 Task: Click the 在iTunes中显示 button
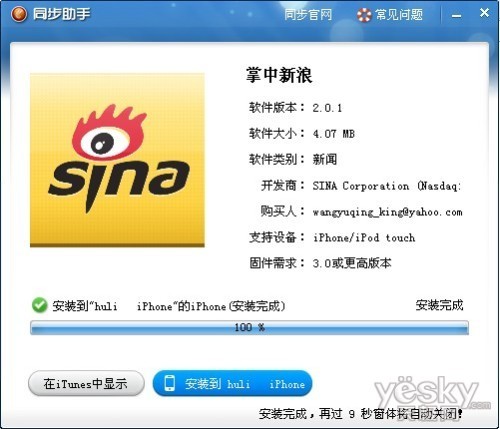(86, 383)
